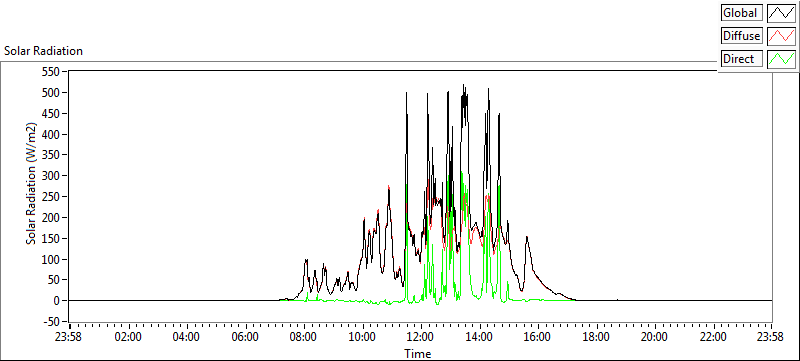
Task: Click the 500 y-axis tick label
Action: [x=52, y=93]
